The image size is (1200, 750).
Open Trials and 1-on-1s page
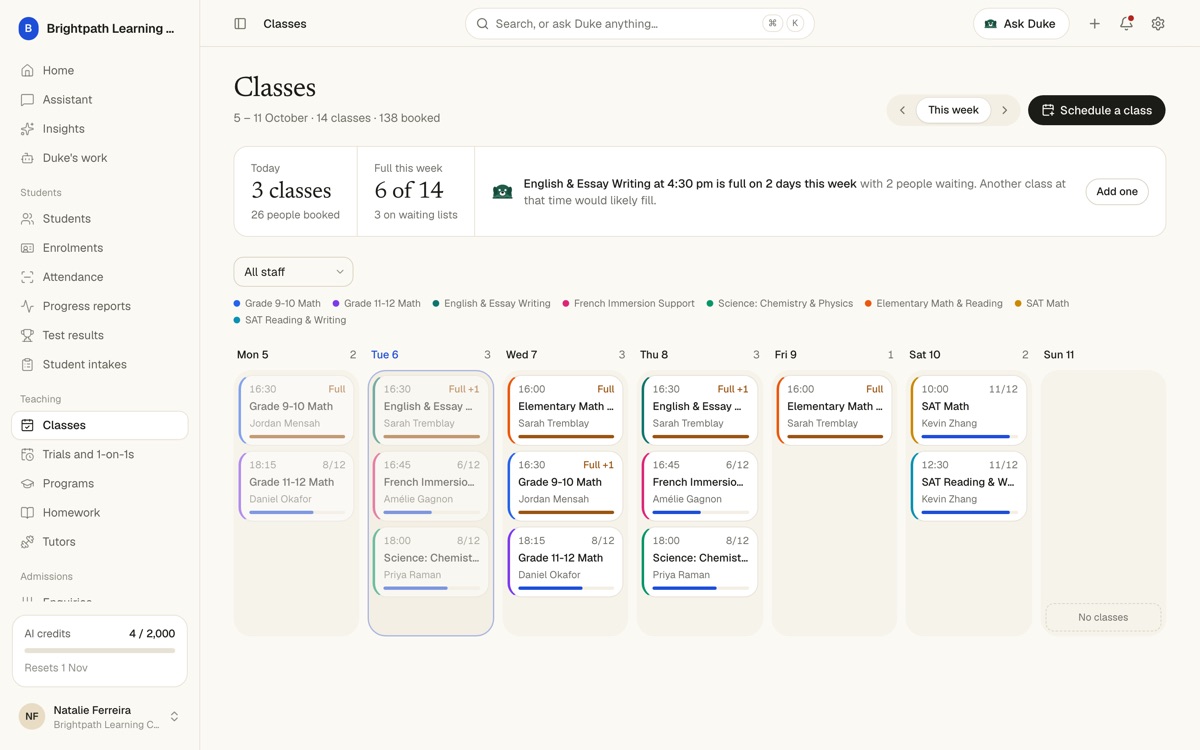[100, 455]
